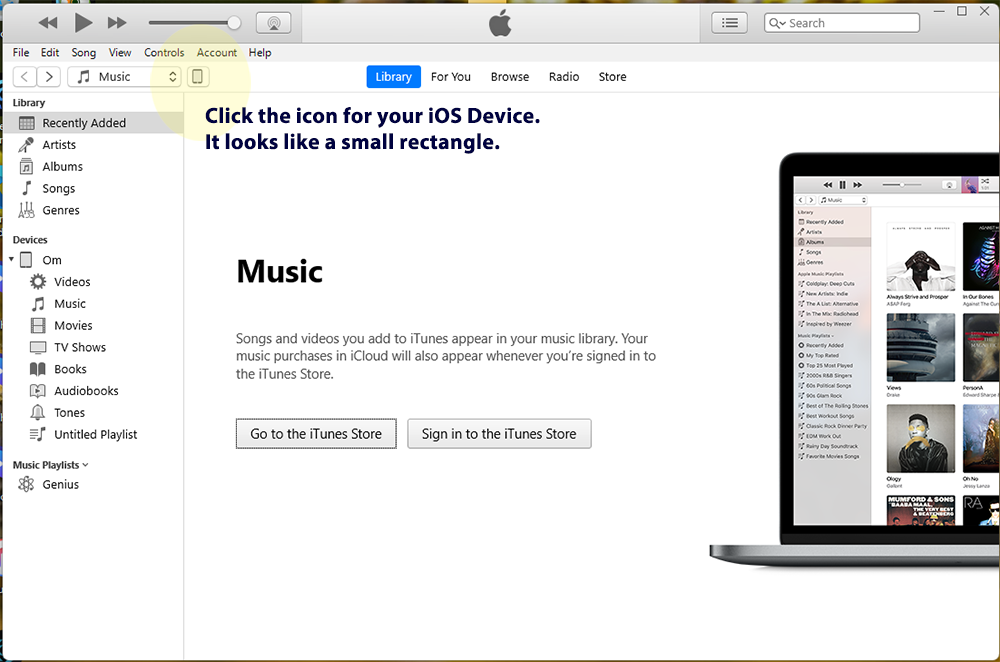This screenshot has width=1000, height=662.
Task: Click the Recently Added grid icon
Action: point(26,122)
